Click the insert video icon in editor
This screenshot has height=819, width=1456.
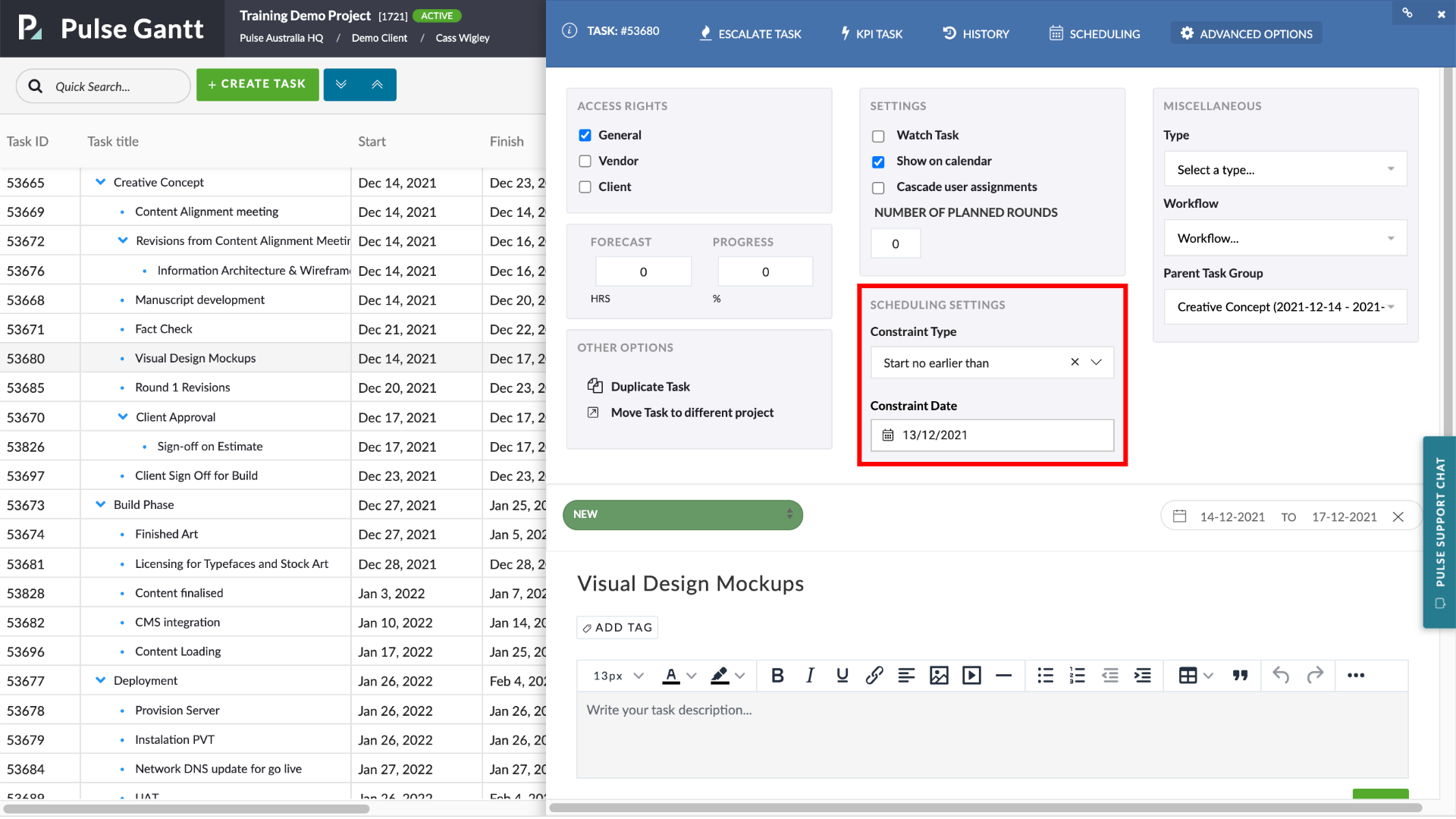coord(971,676)
